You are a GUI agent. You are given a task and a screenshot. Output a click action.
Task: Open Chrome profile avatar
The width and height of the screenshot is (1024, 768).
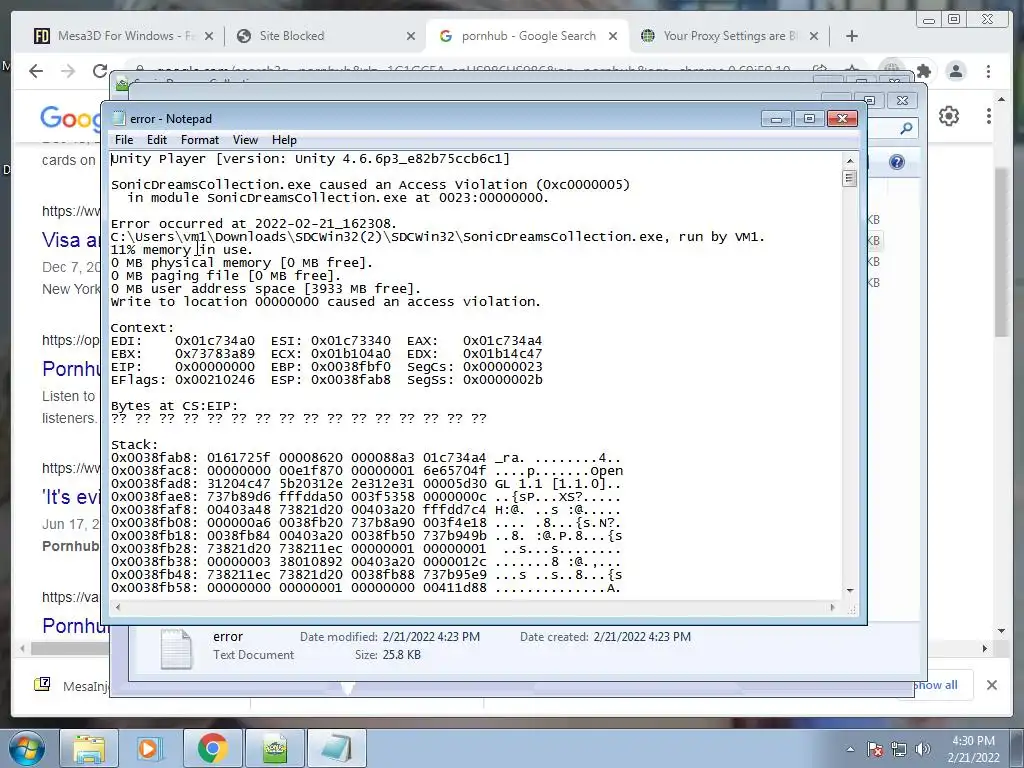[x=956, y=71]
